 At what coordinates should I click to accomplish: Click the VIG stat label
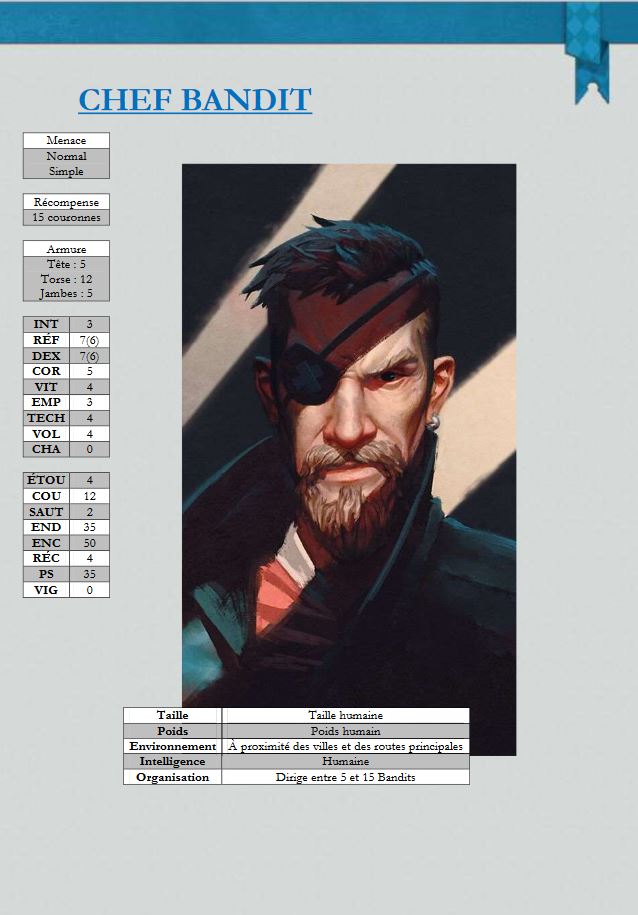pos(46,589)
